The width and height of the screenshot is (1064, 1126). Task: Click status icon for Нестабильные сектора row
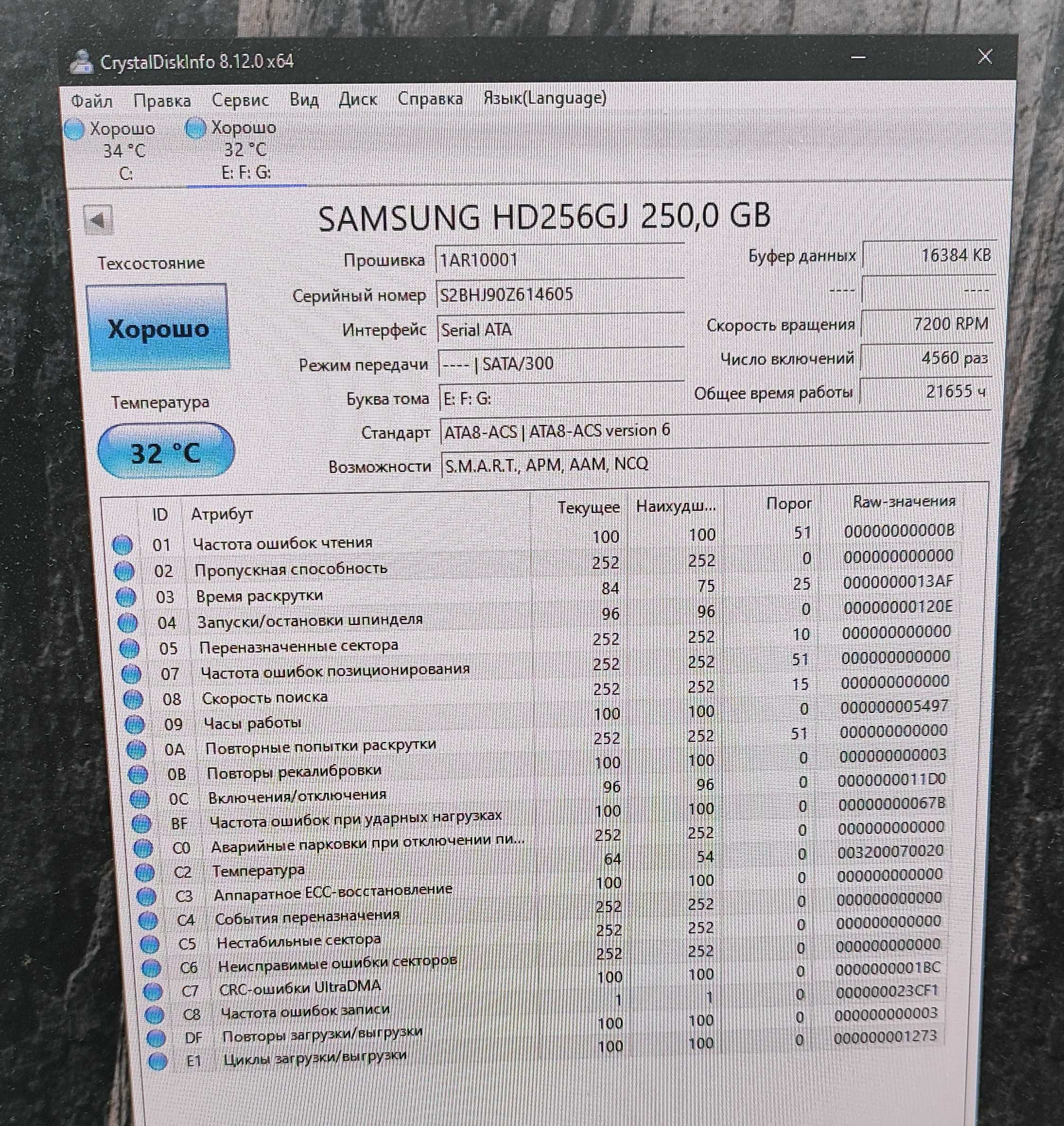150,944
